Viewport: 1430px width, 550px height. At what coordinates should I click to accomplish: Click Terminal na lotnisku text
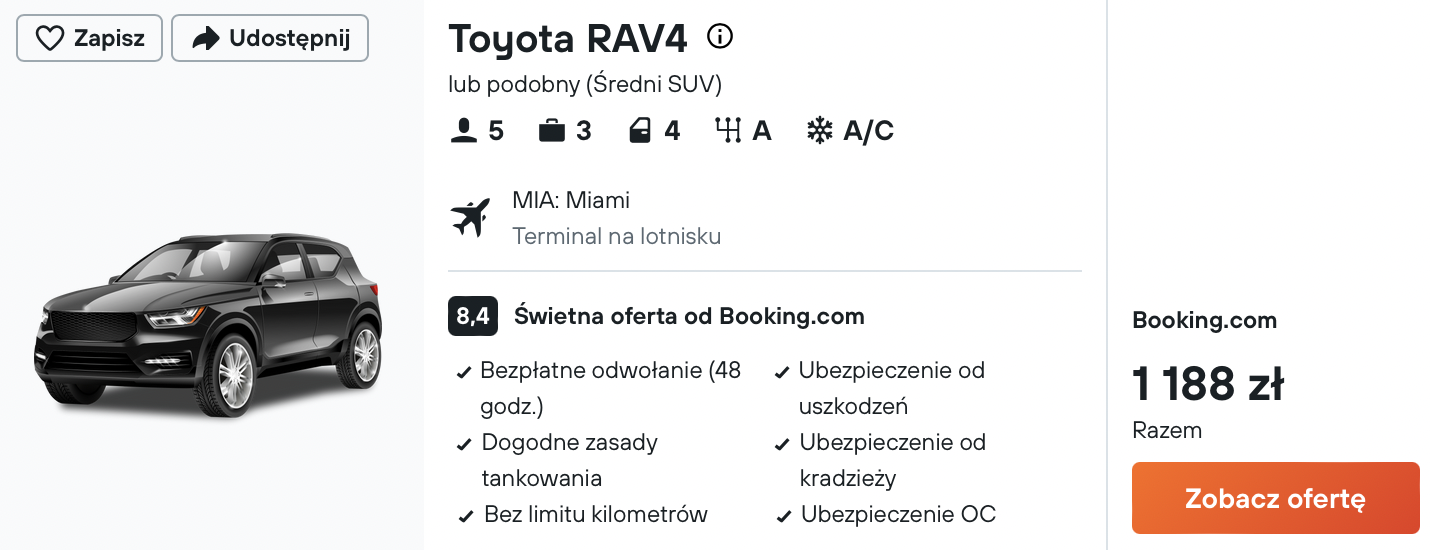pos(616,237)
